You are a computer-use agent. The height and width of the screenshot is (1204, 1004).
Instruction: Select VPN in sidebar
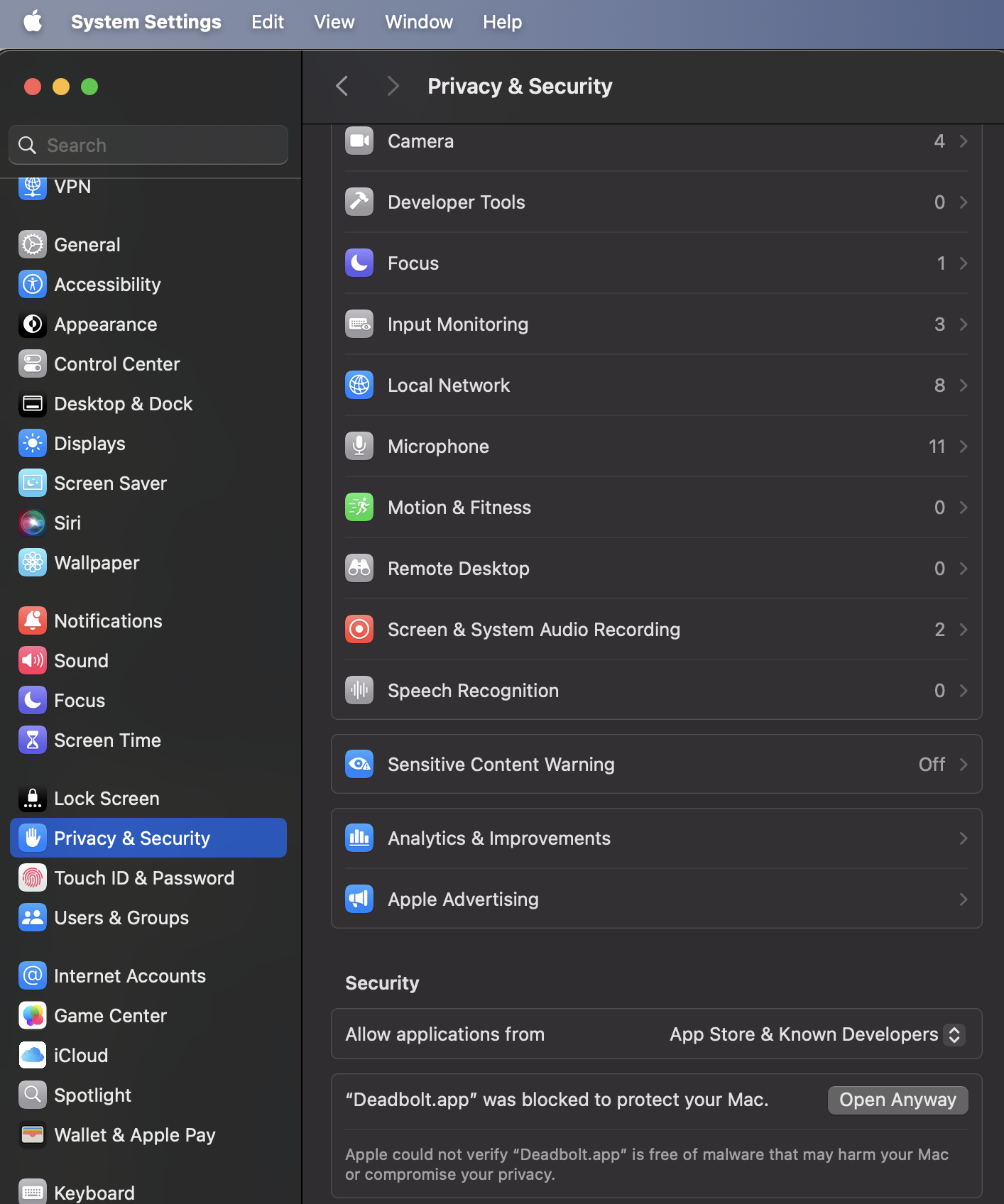[x=148, y=189]
